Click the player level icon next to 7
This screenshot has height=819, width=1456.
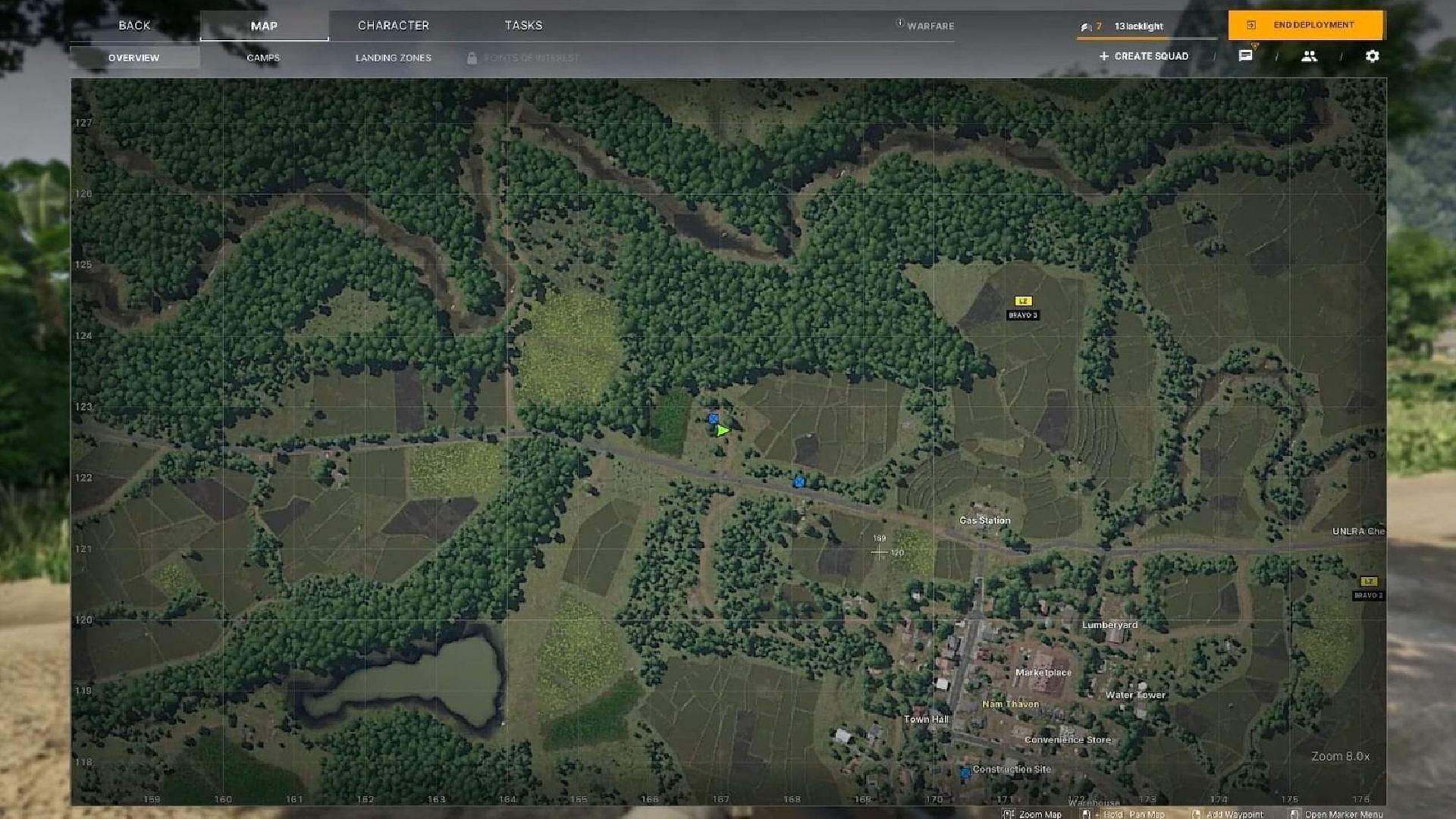1086,27
